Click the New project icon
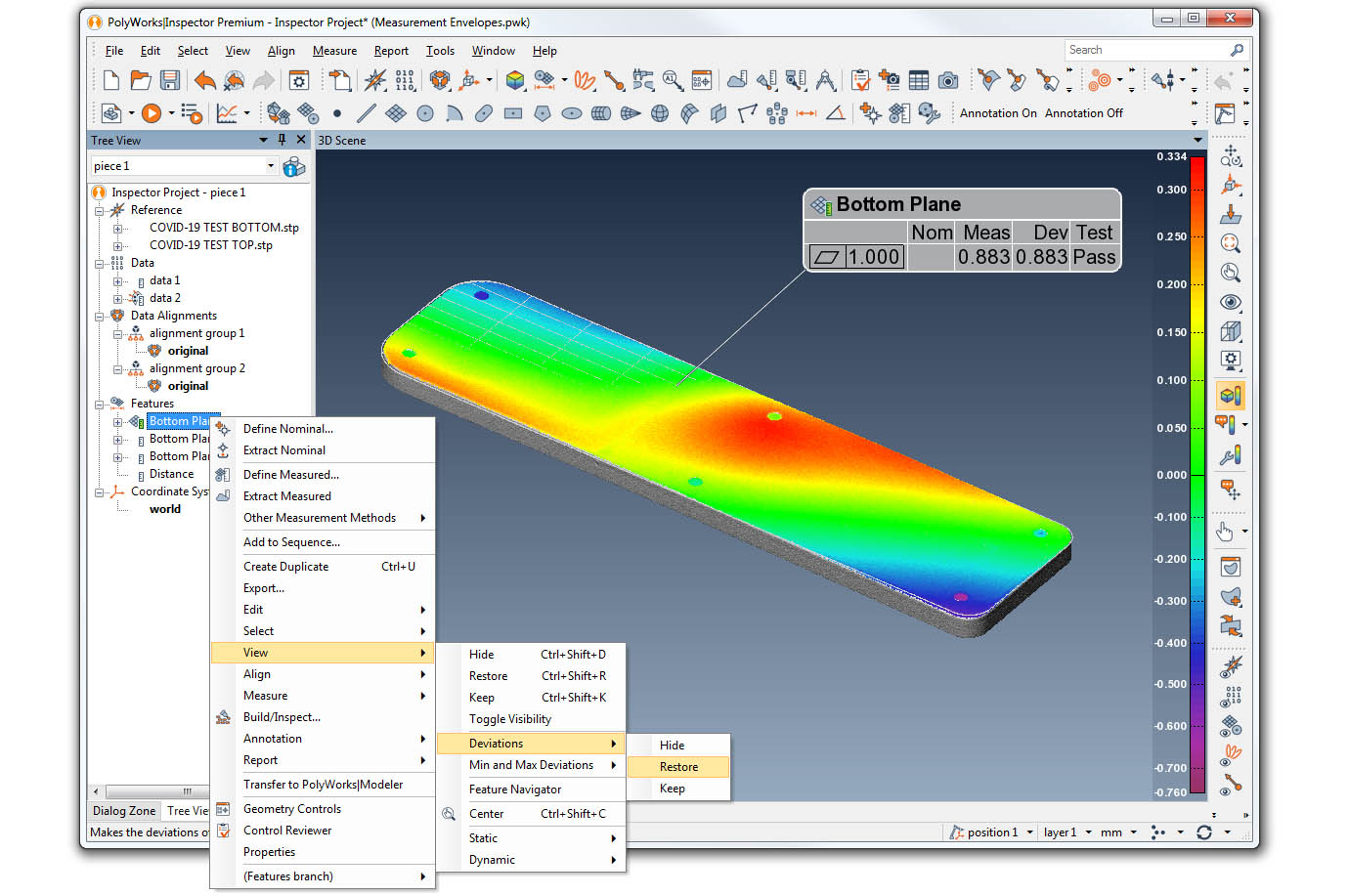 tap(111, 80)
